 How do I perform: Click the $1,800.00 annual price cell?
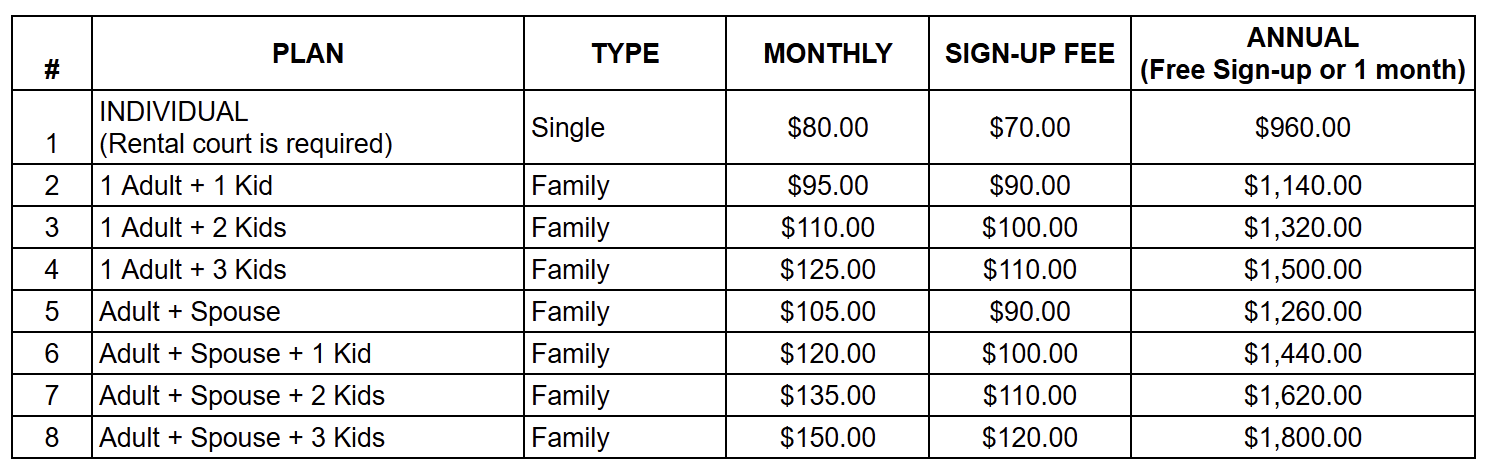pyautogui.click(x=1302, y=438)
